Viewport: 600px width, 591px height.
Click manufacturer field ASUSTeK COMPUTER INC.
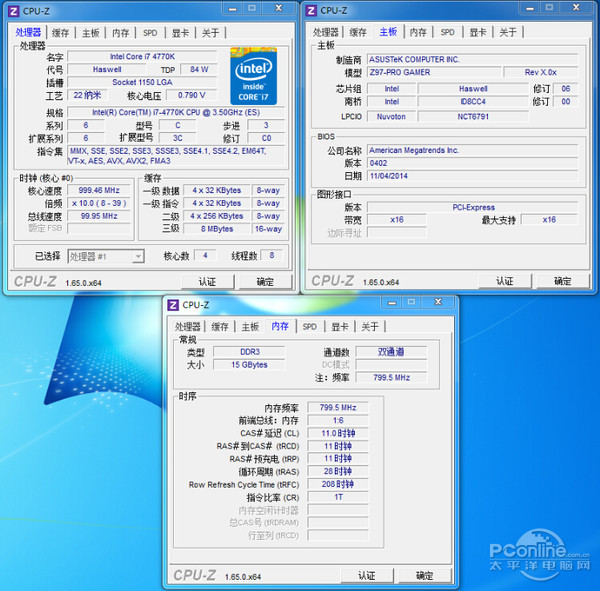coord(472,59)
